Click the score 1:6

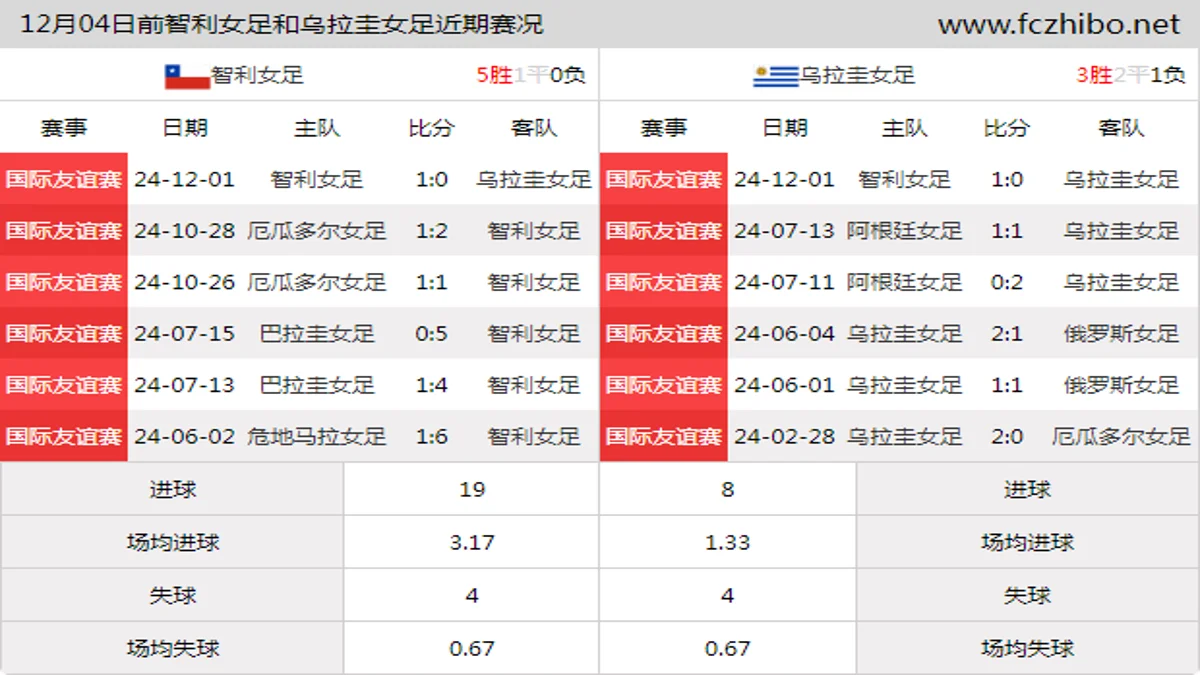(432, 436)
